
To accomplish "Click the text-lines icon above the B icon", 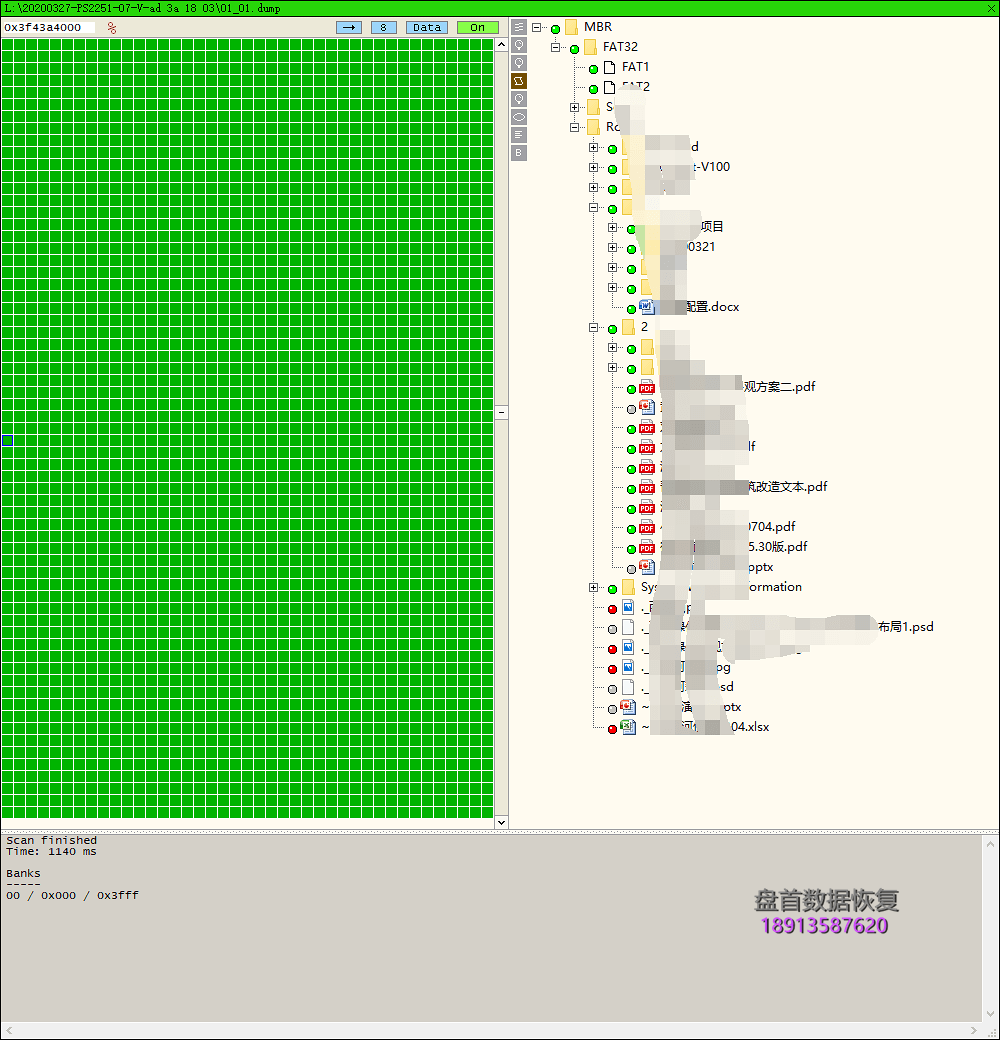I will 519,135.
